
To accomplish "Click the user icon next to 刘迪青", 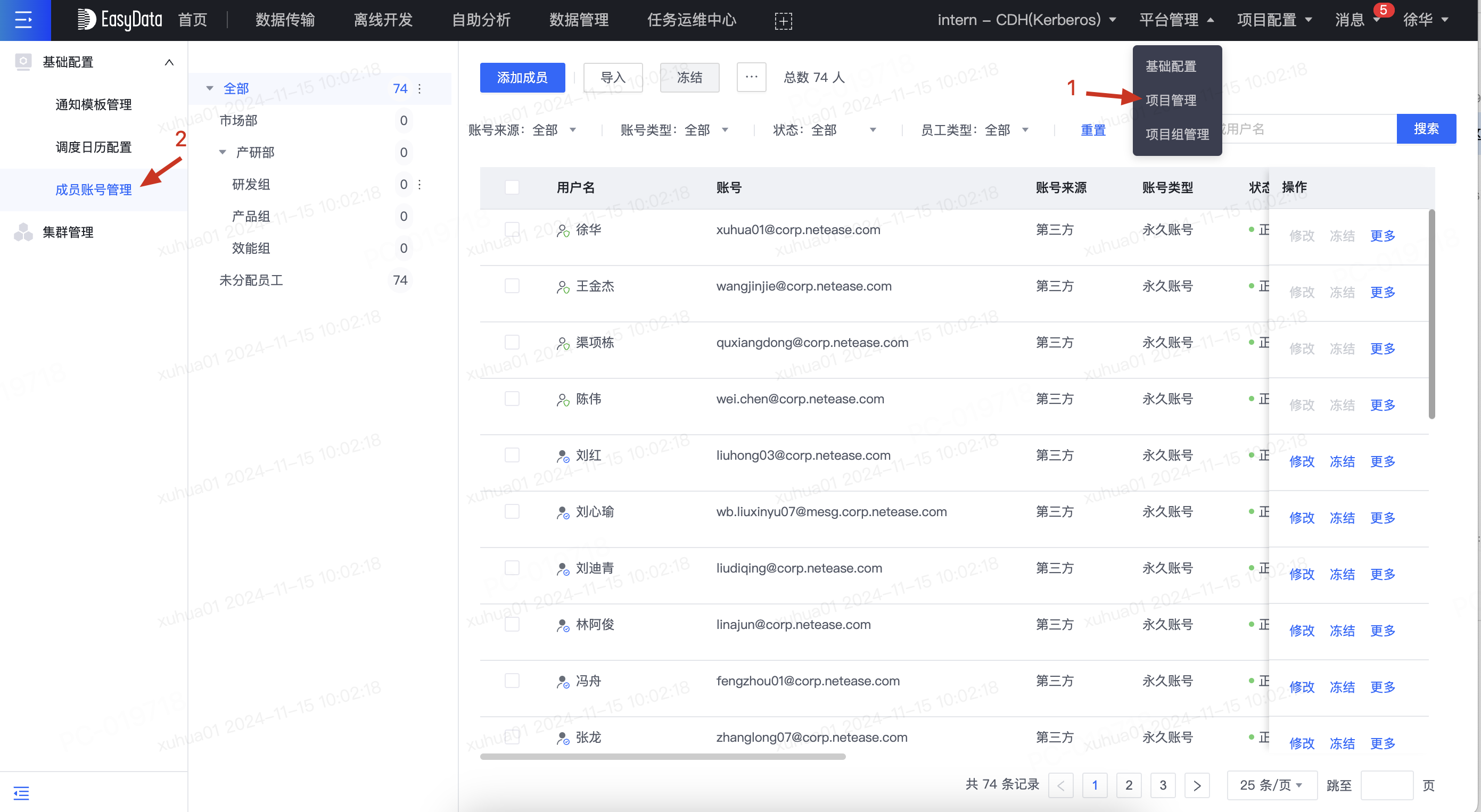I will 563,568.
